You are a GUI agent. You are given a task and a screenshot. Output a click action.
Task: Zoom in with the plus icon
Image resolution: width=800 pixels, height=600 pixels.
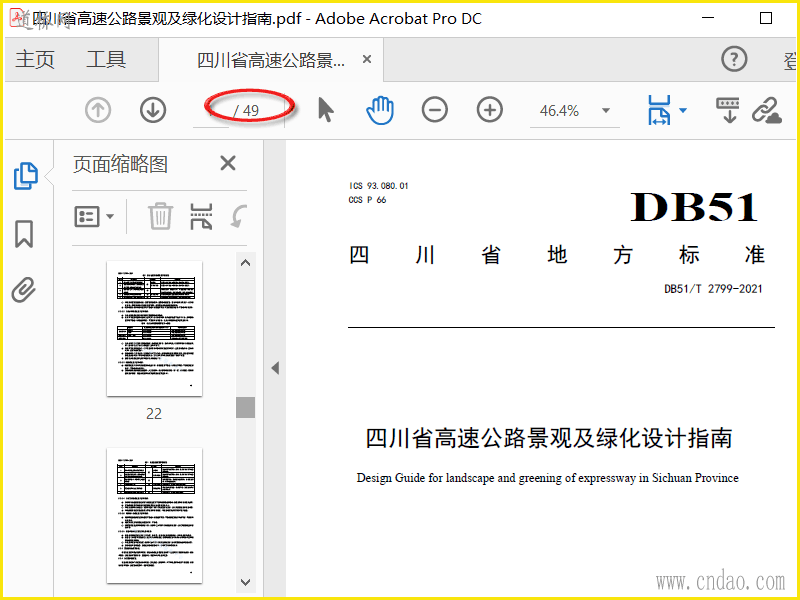490,110
